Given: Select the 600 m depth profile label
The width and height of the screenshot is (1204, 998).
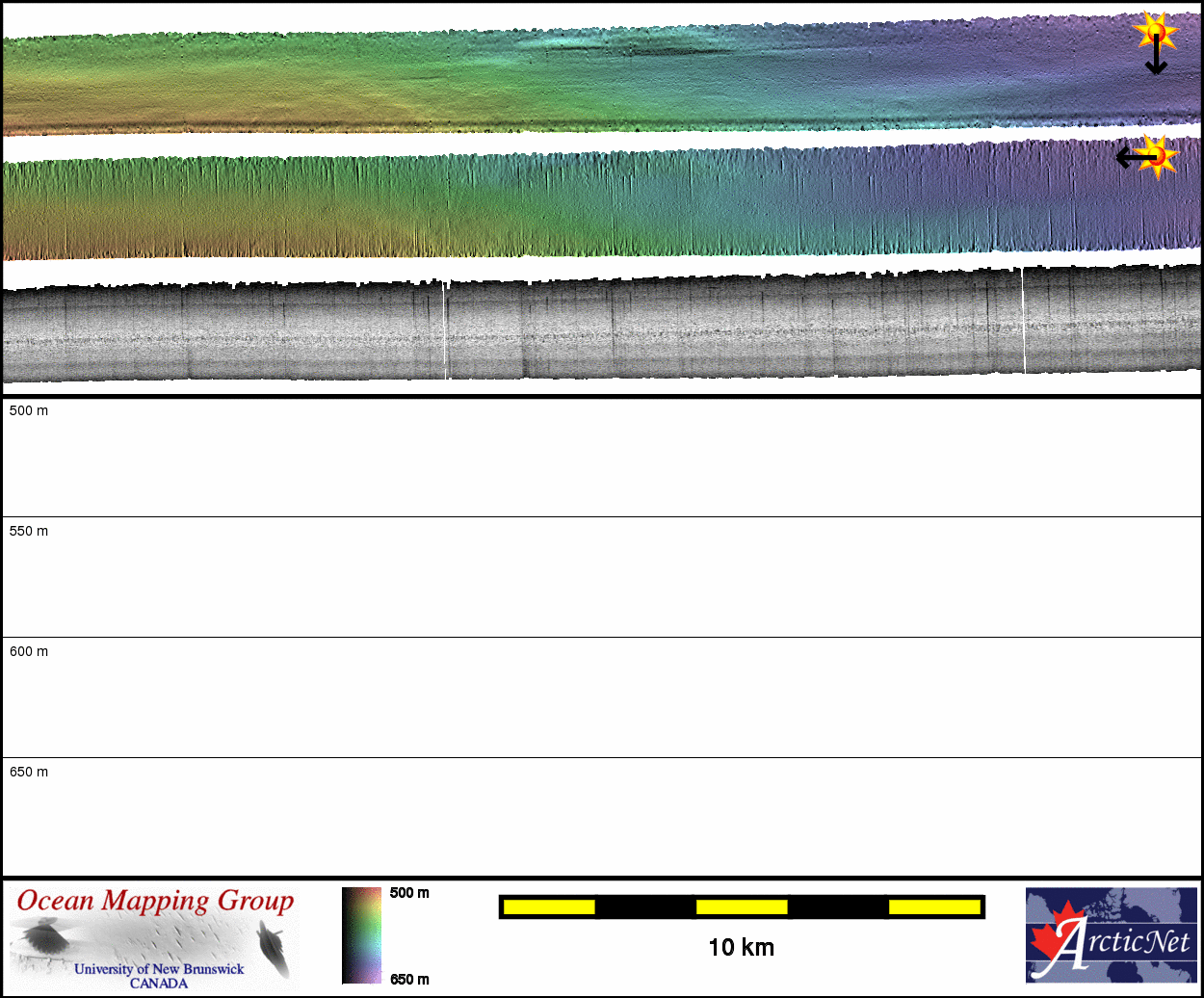Looking at the screenshot, I should pos(29,652).
